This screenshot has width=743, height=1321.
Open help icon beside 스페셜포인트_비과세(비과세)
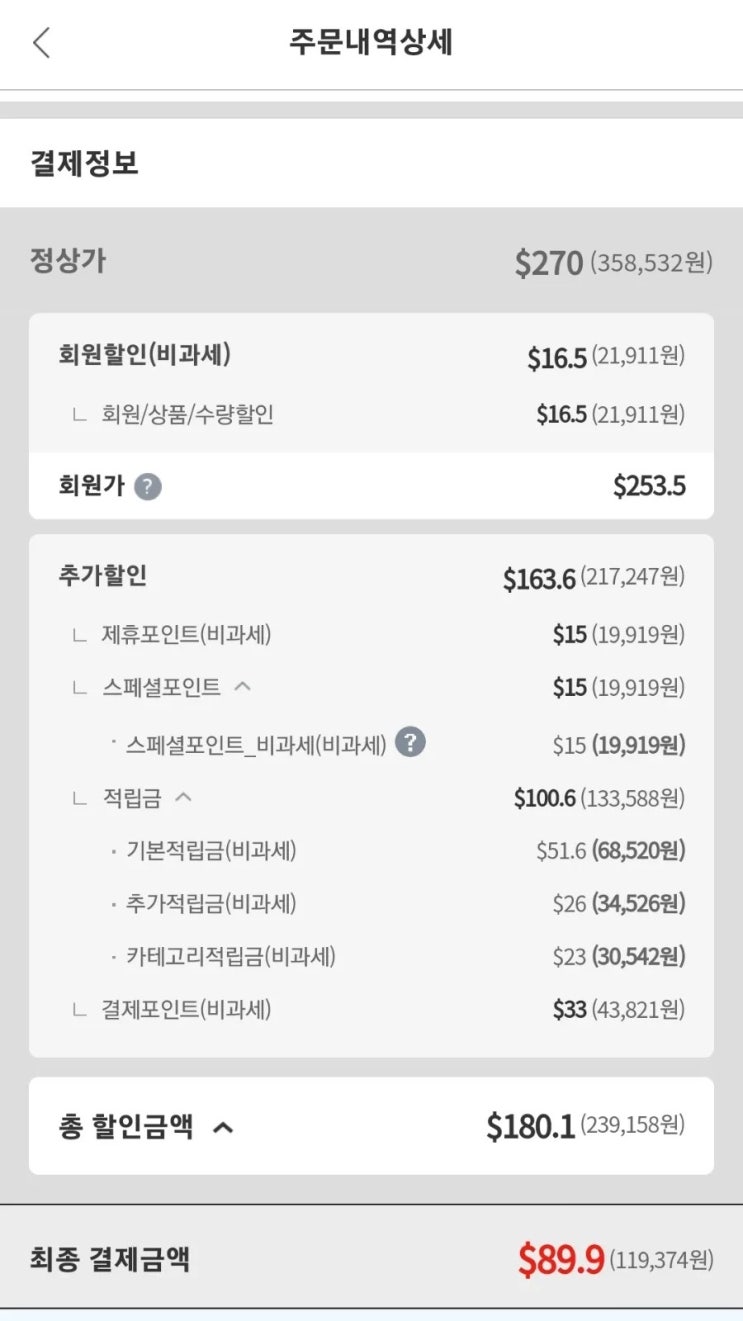410,743
